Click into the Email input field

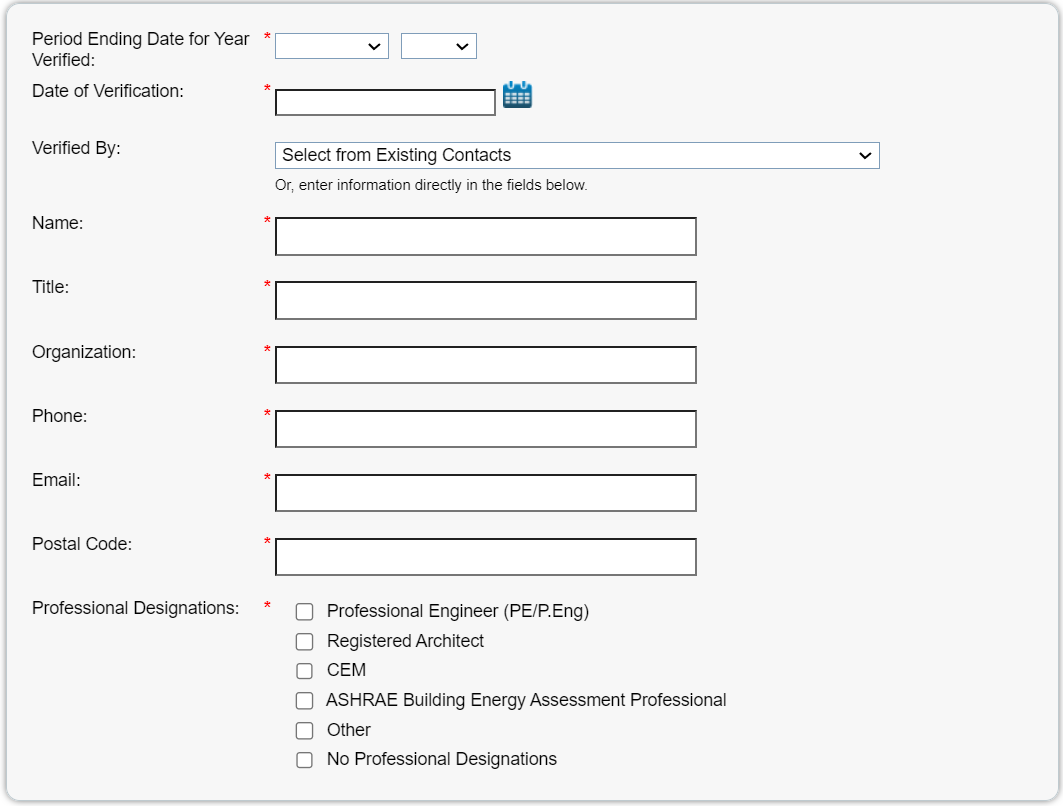coord(485,493)
